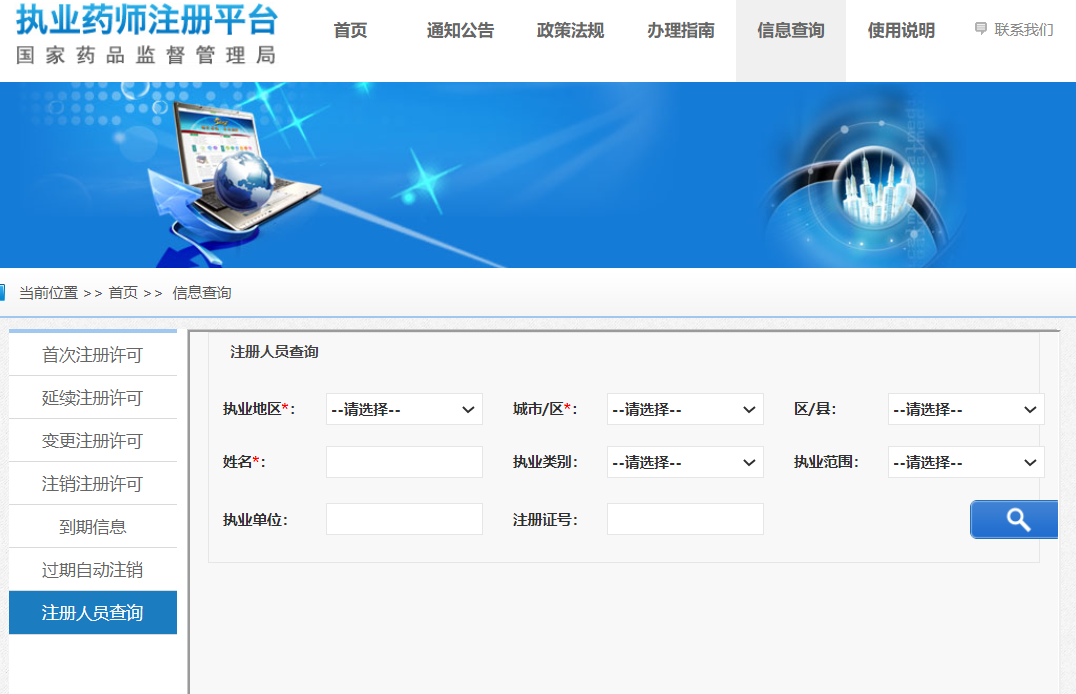Click the 姓名 input field
This screenshot has width=1076, height=694.
[404, 462]
